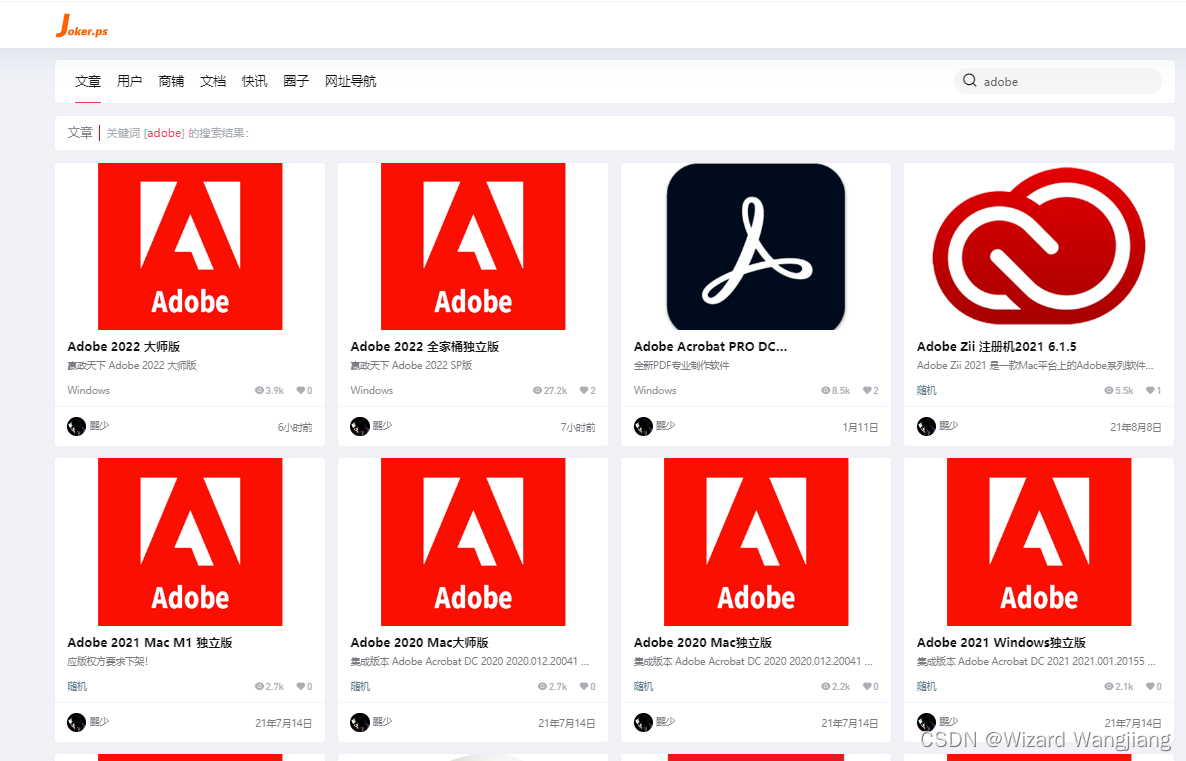
Task: Open the 圈子 section
Action: click(296, 81)
